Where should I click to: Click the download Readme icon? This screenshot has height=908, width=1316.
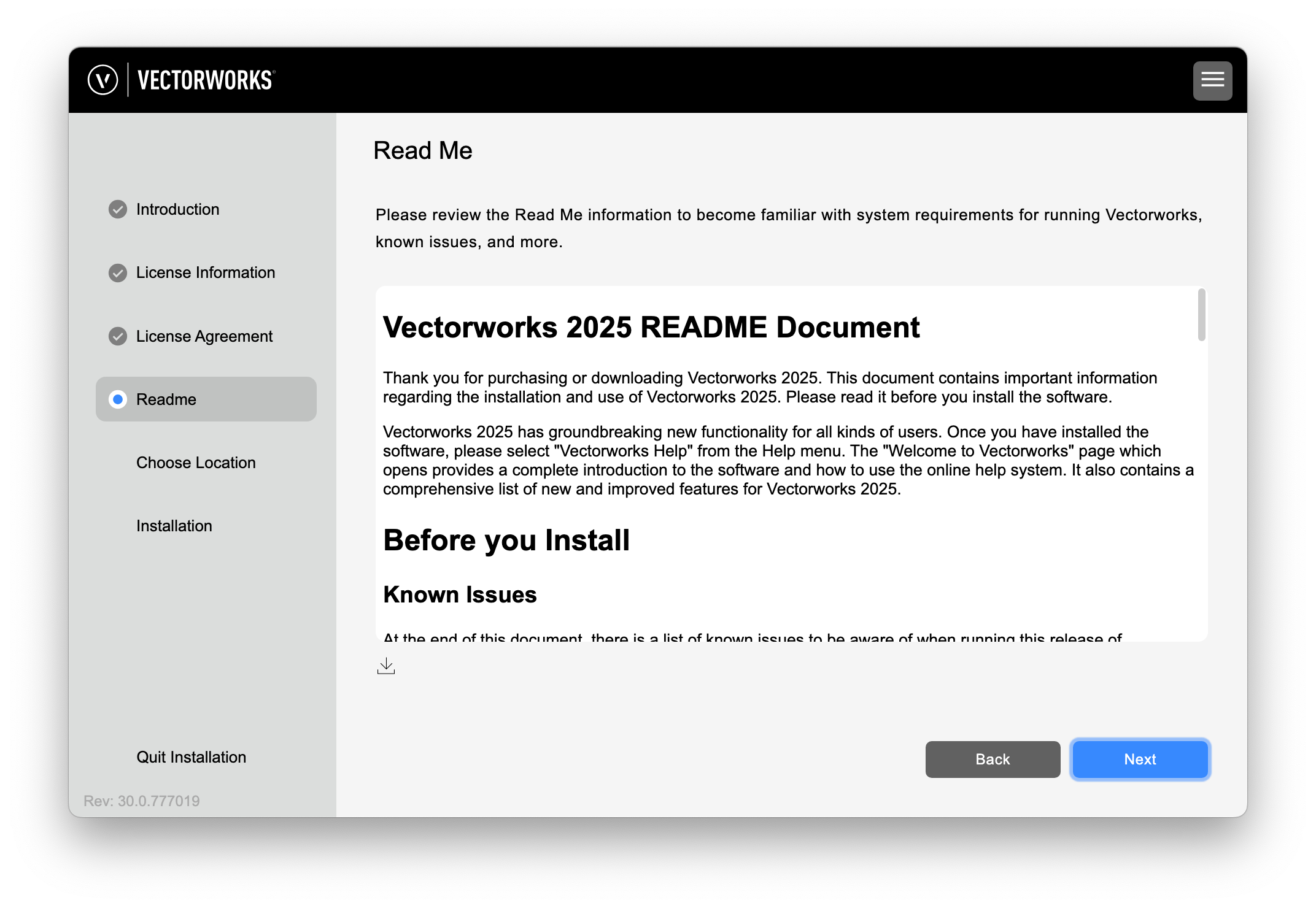tap(386, 666)
